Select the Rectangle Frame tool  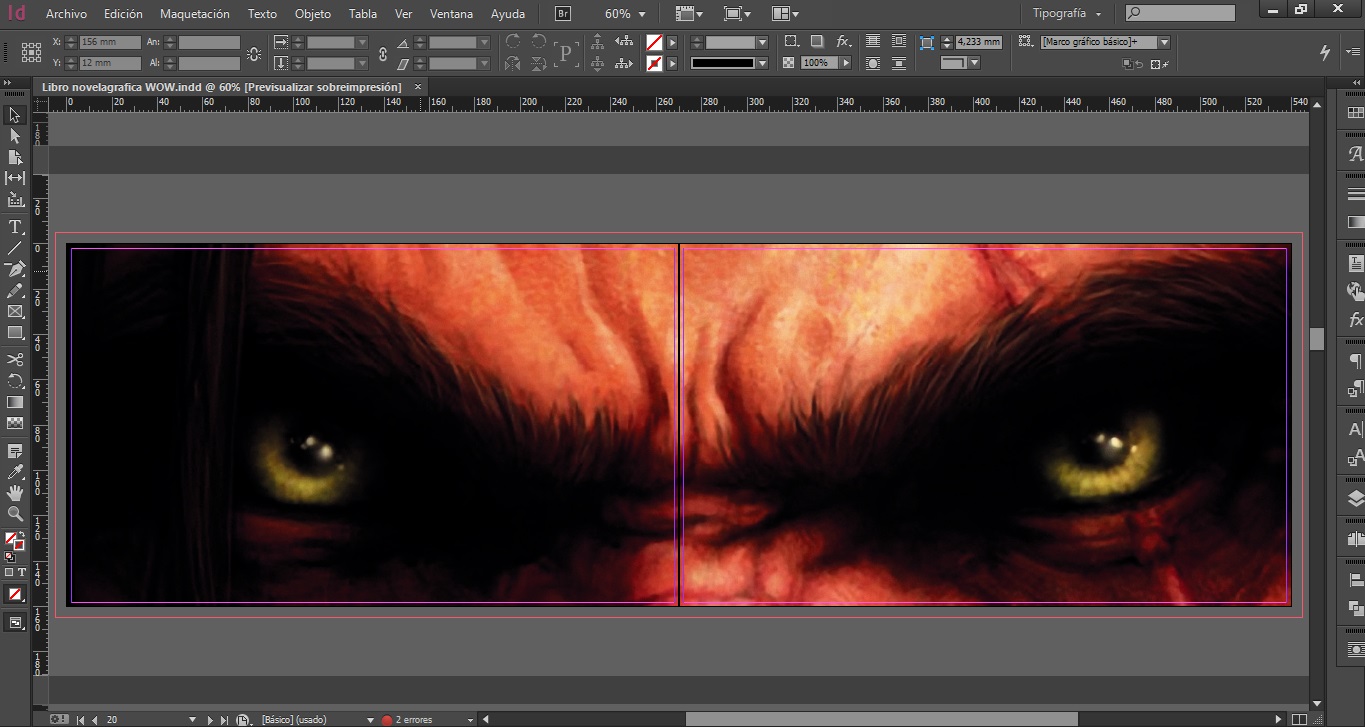click(x=15, y=311)
